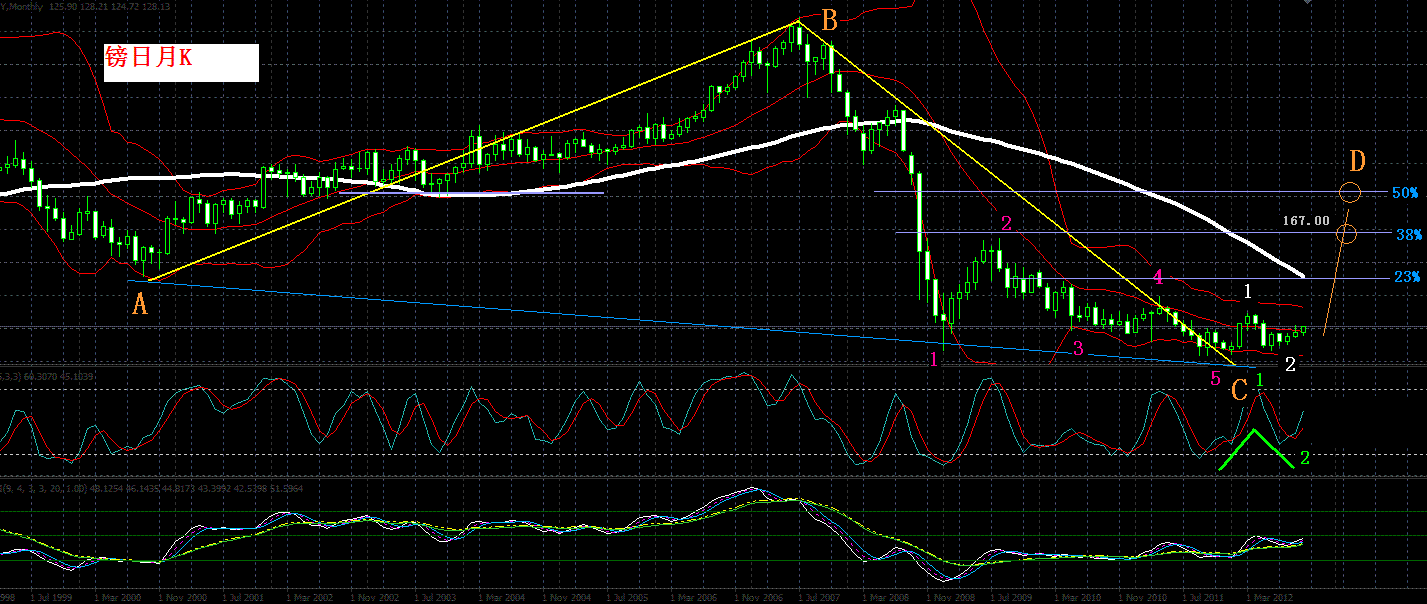Click the 1 Nov 2002 date label
Viewport: 1427px width, 604px height.
(x=374, y=597)
